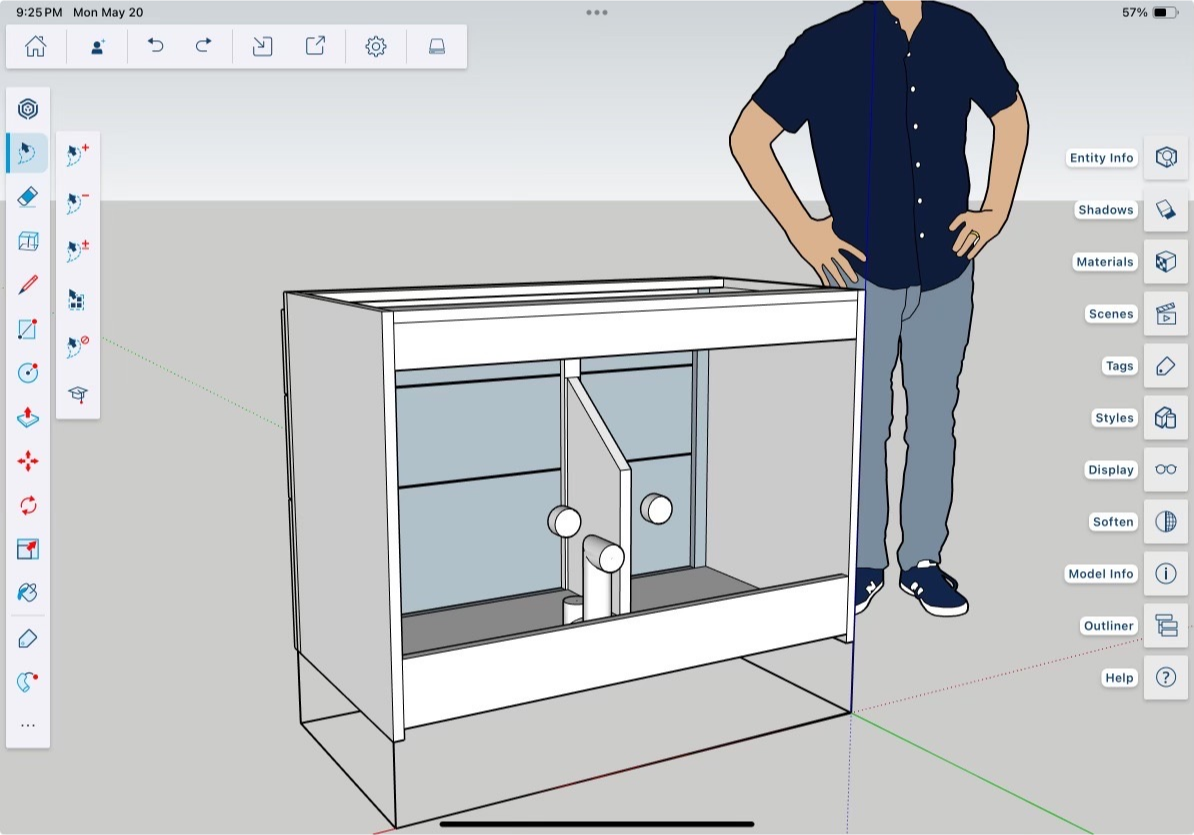Pick the Line pencil tool
The width and height of the screenshot is (1194, 835).
[x=28, y=284]
